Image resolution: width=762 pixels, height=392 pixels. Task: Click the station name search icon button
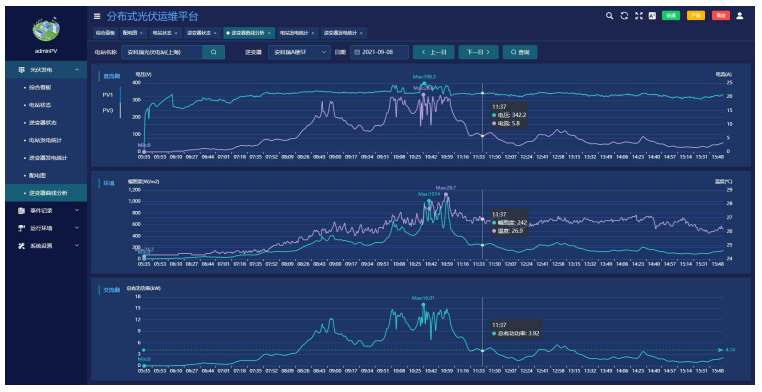click(x=213, y=52)
